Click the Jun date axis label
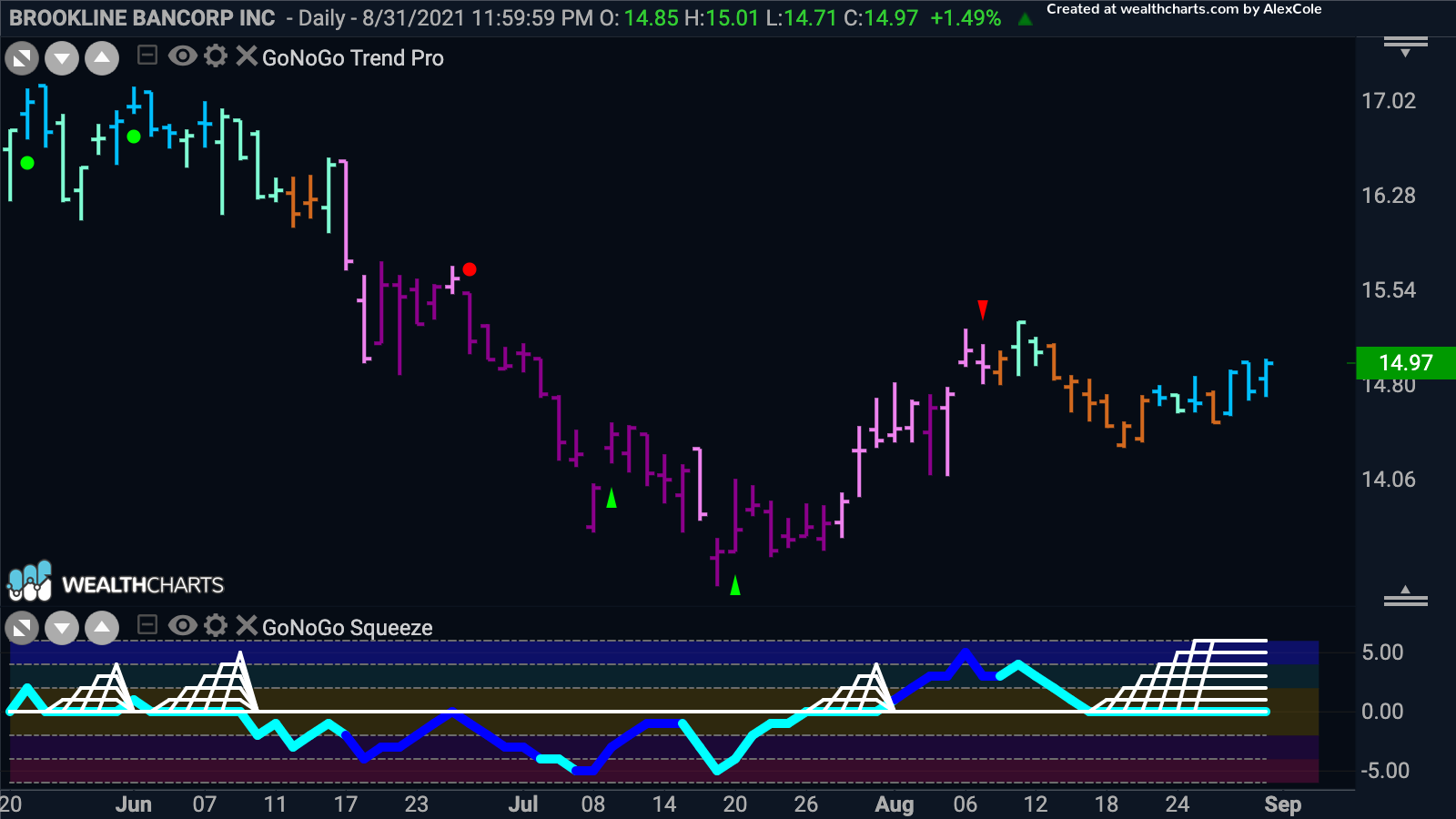This screenshot has width=1456, height=819. 134,804
